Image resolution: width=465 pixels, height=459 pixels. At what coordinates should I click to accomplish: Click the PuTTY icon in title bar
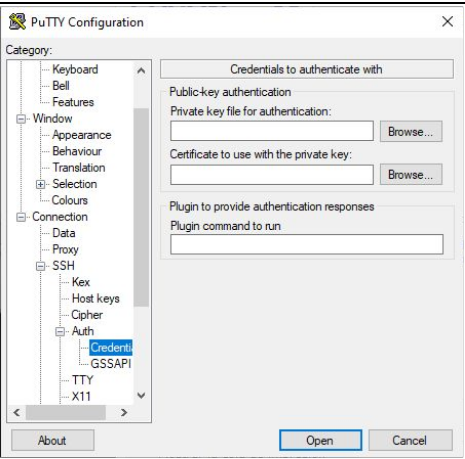(17, 22)
